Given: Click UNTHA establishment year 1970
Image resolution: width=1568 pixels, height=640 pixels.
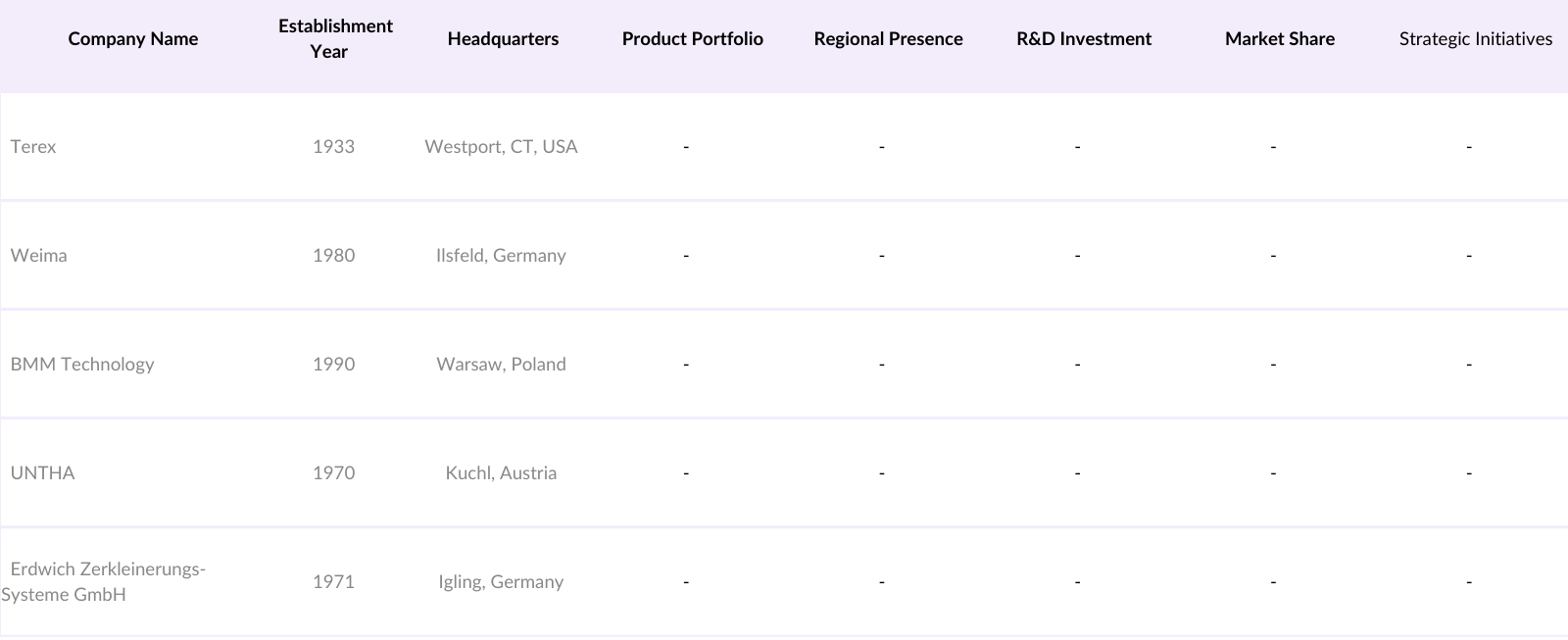Looking at the screenshot, I should (x=333, y=473).
